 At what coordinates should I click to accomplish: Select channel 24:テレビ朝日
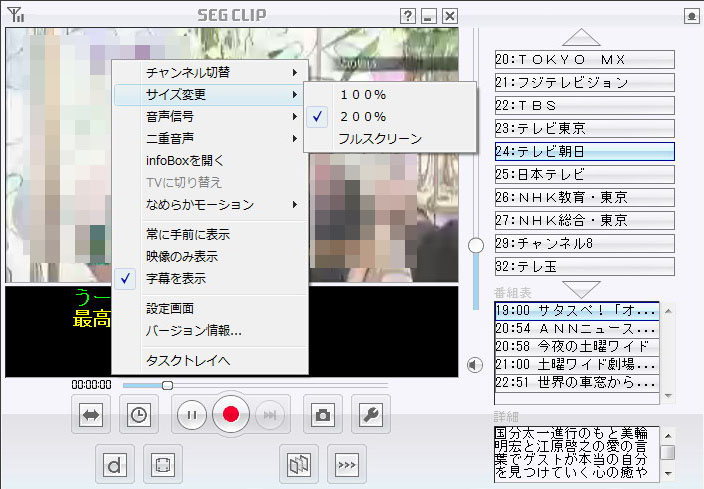click(585, 152)
